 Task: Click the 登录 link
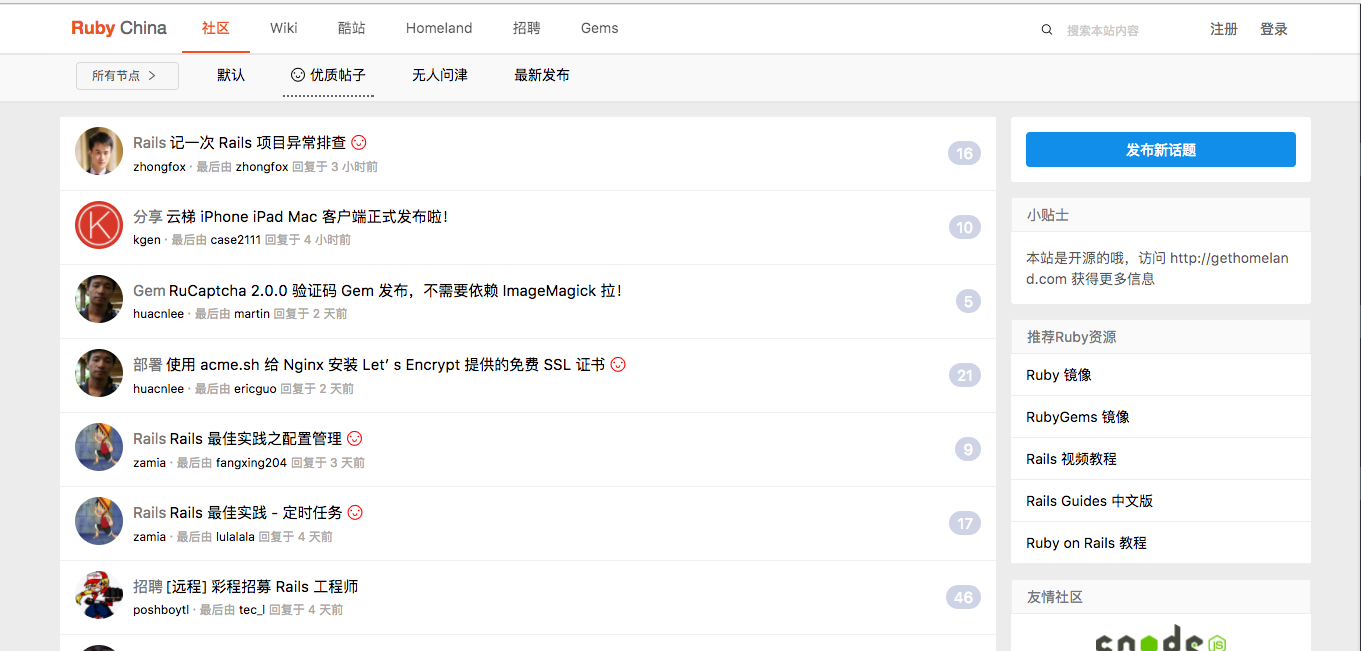1274,29
